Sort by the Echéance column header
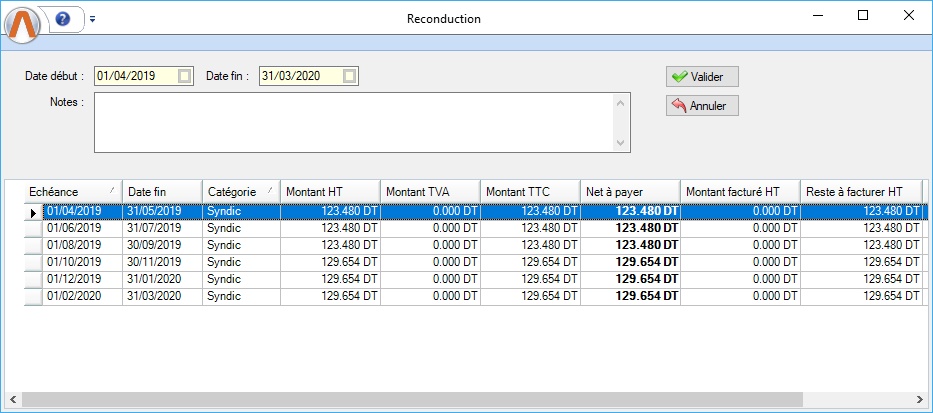 click(x=72, y=191)
